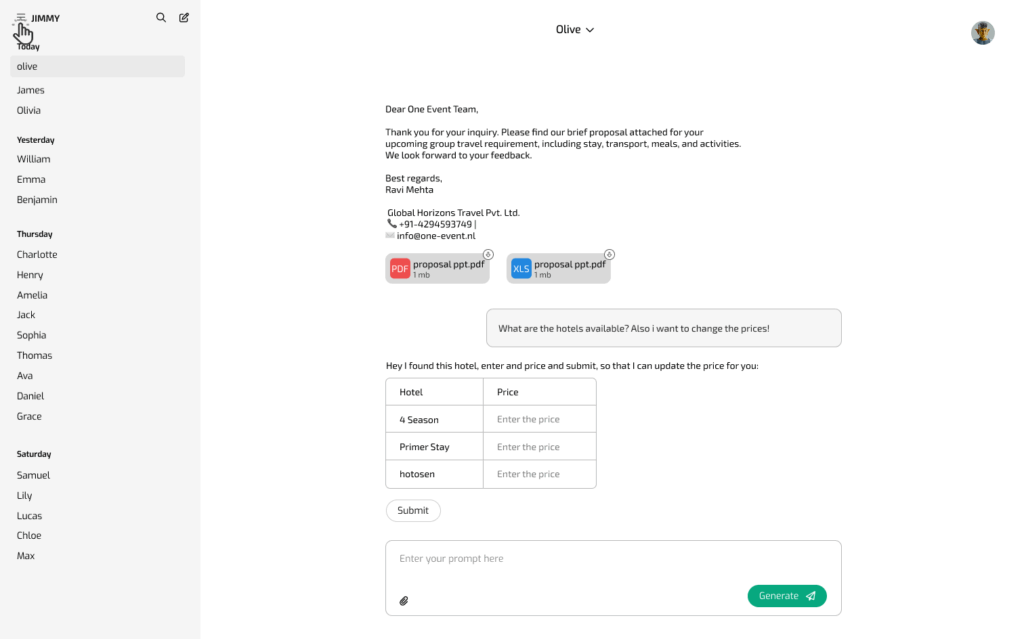Click the hotosen price entry cell
The image size is (1024, 639).
[x=539, y=474]
